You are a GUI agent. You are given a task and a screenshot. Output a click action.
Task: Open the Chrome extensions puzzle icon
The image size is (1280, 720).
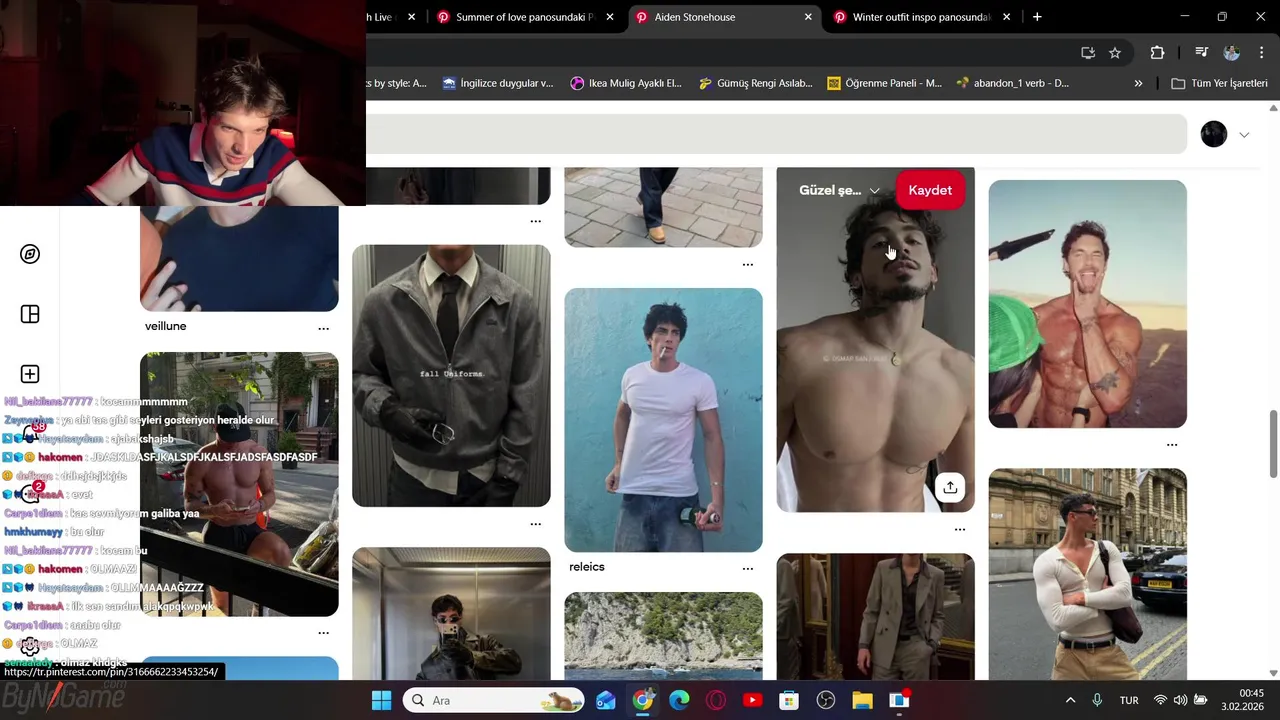click(x=1157, y=52)
